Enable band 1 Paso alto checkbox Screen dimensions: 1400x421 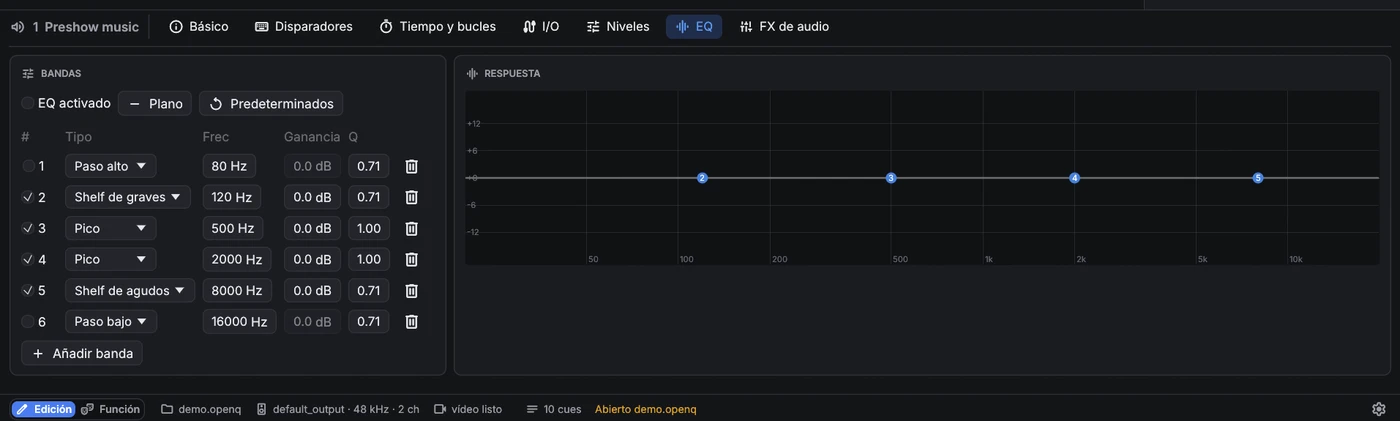(28, 166)
